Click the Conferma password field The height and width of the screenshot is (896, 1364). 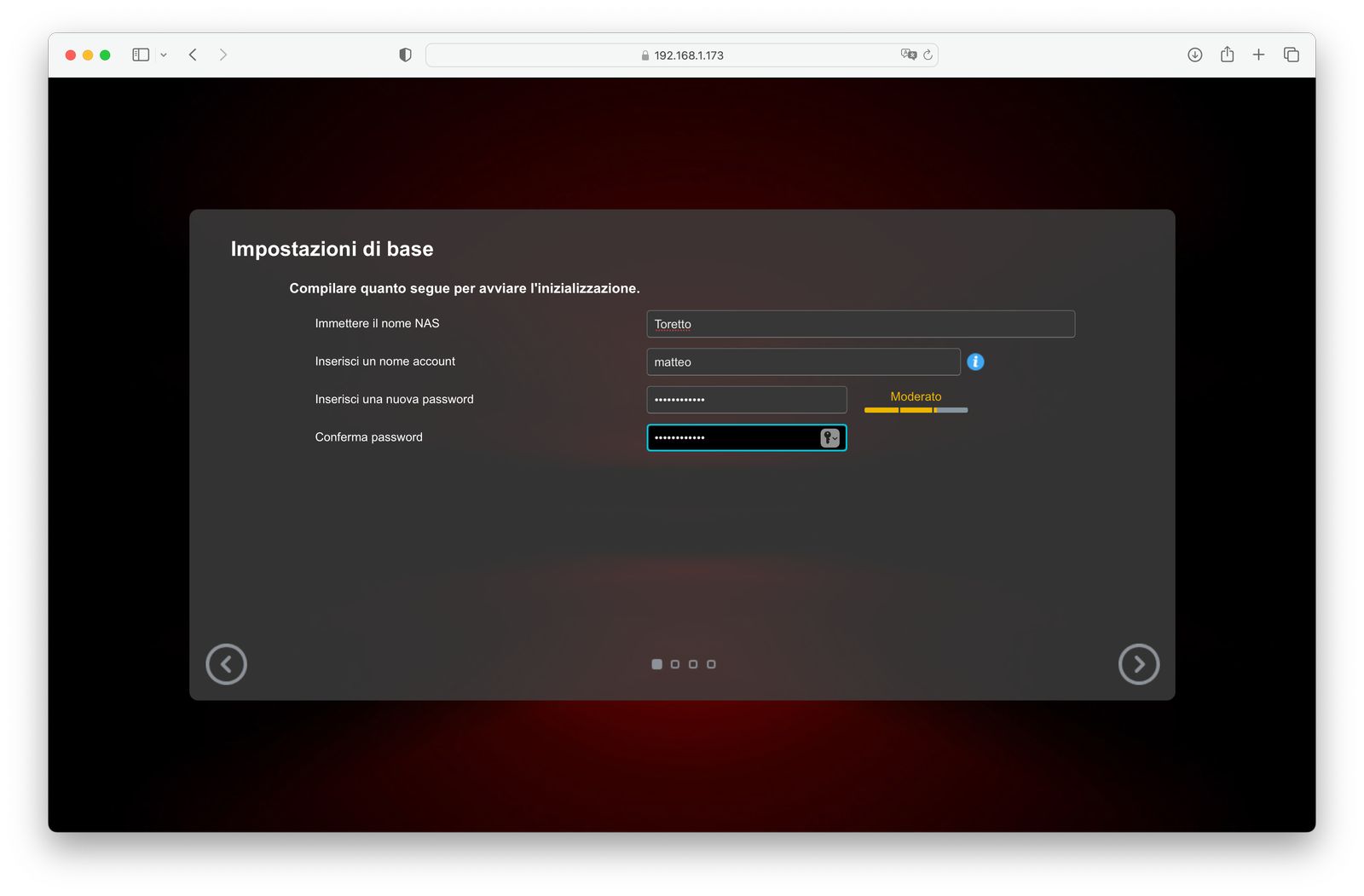click(747, 437)
